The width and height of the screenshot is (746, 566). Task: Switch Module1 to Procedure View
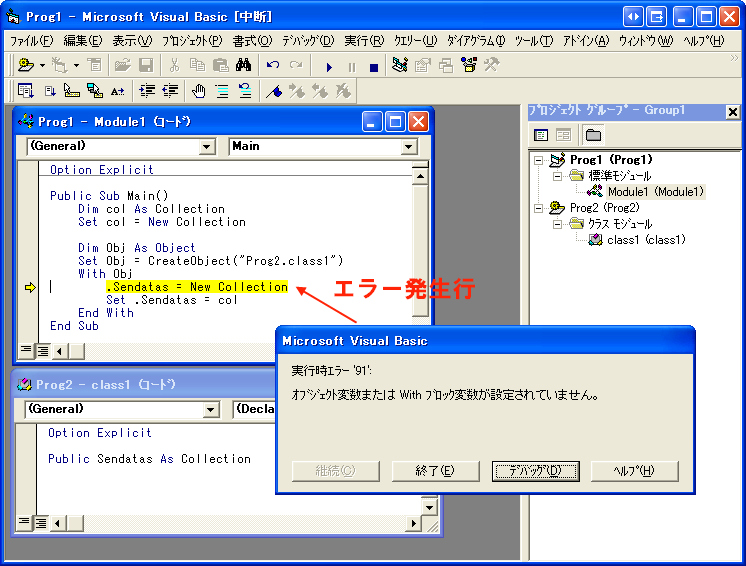[x=26, y=351]
